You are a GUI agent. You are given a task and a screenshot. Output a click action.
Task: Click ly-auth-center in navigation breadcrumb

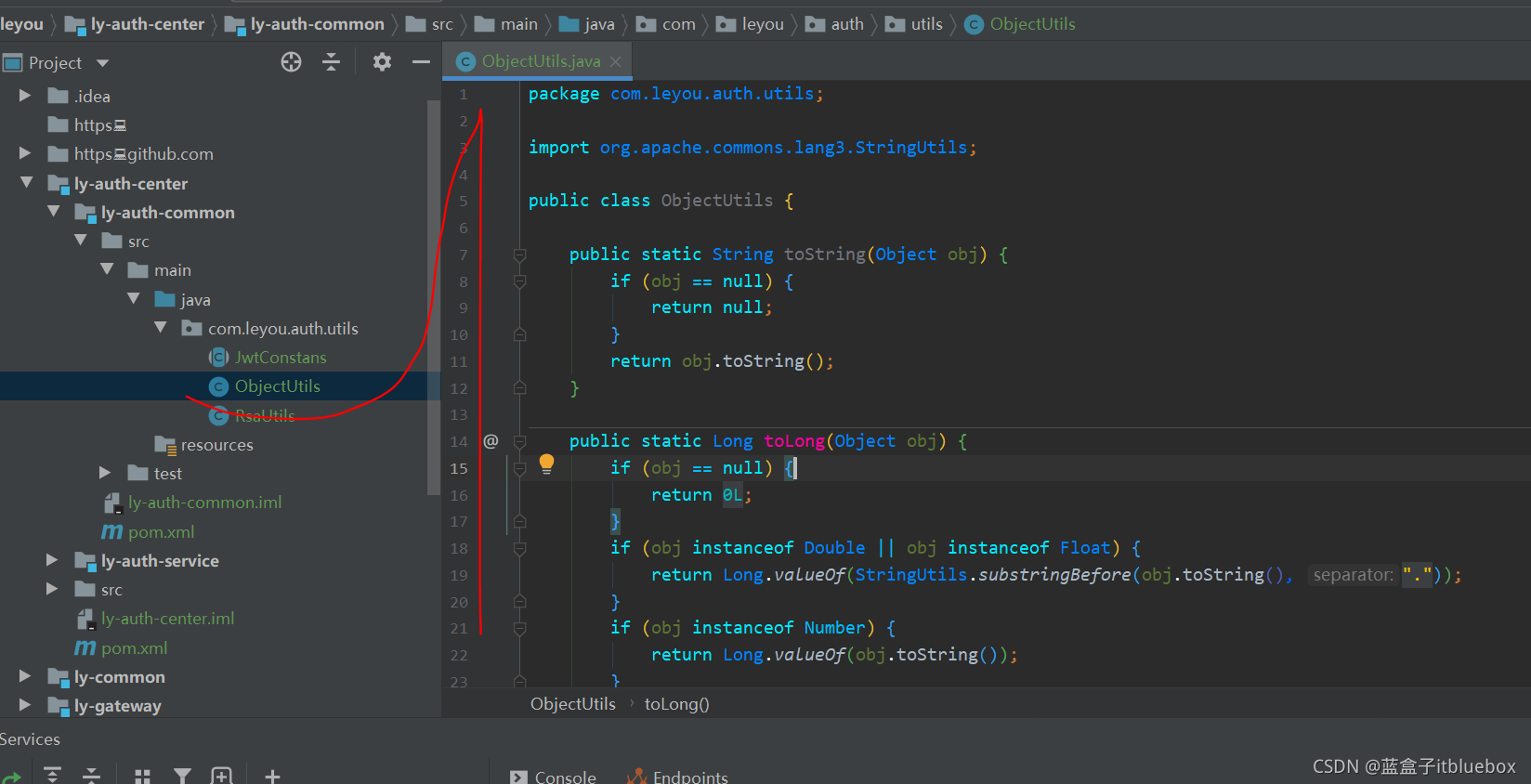pos(147,24)
